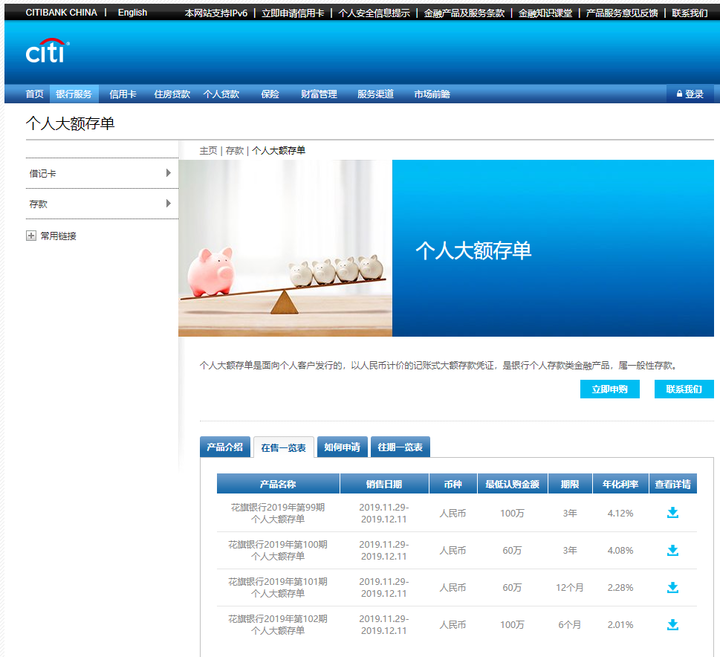Click the 4.08% rate cell
The image size is (720, 657).
[x=620, y=550]
